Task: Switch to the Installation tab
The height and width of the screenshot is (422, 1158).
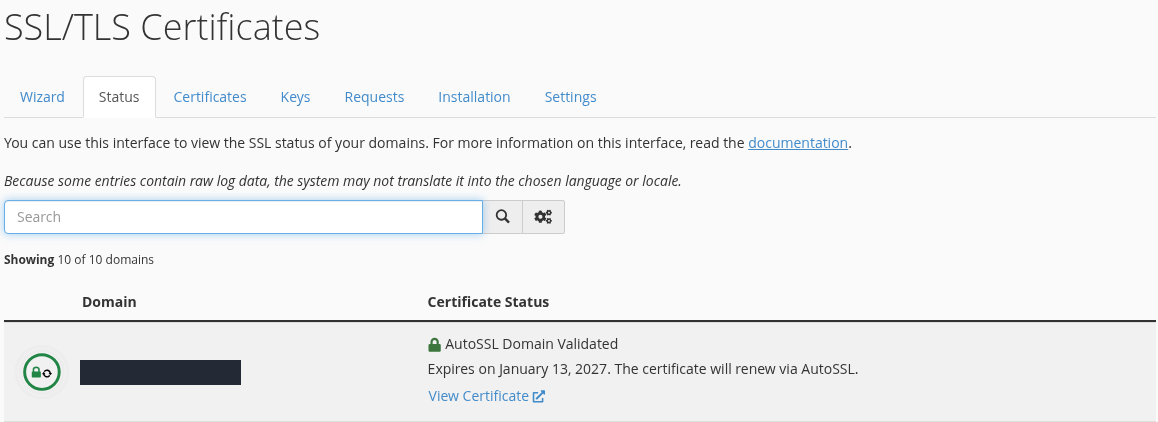Action: [474, 97]
